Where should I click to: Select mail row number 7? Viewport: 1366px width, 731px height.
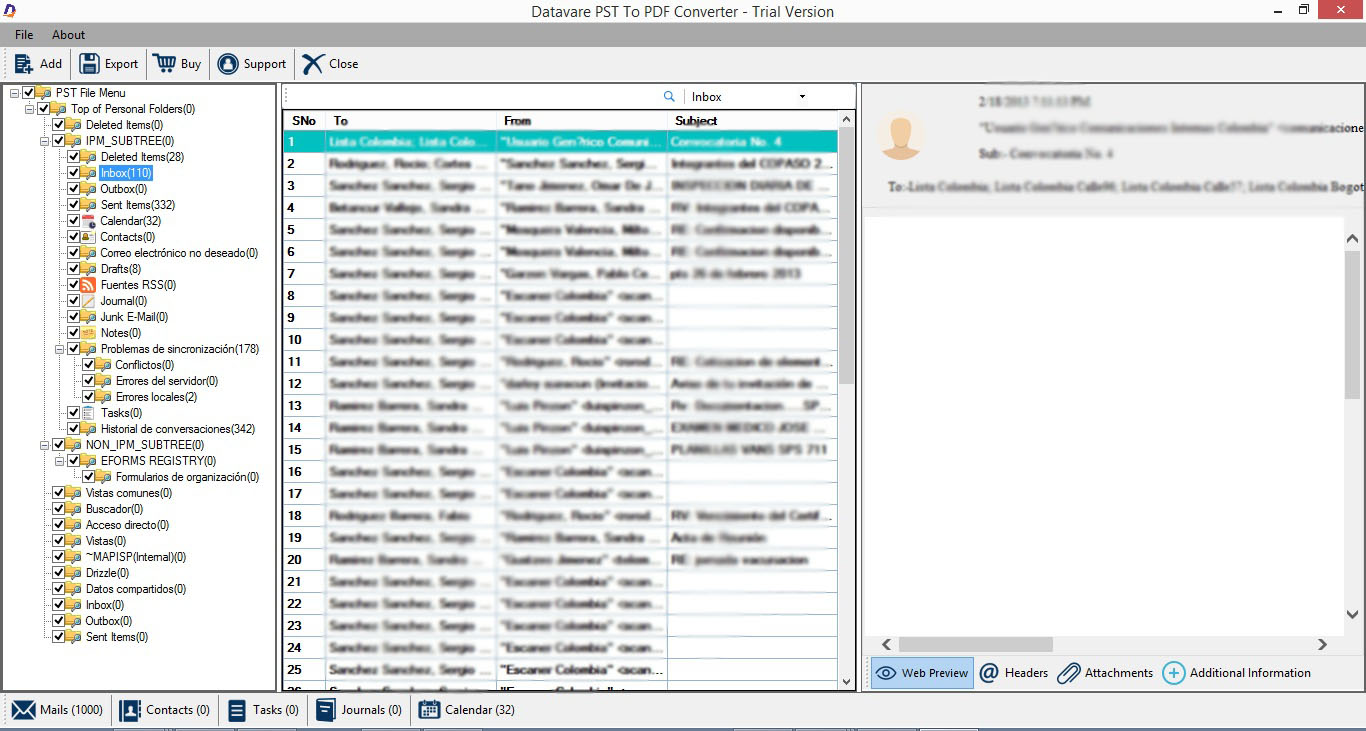(560, 274)
